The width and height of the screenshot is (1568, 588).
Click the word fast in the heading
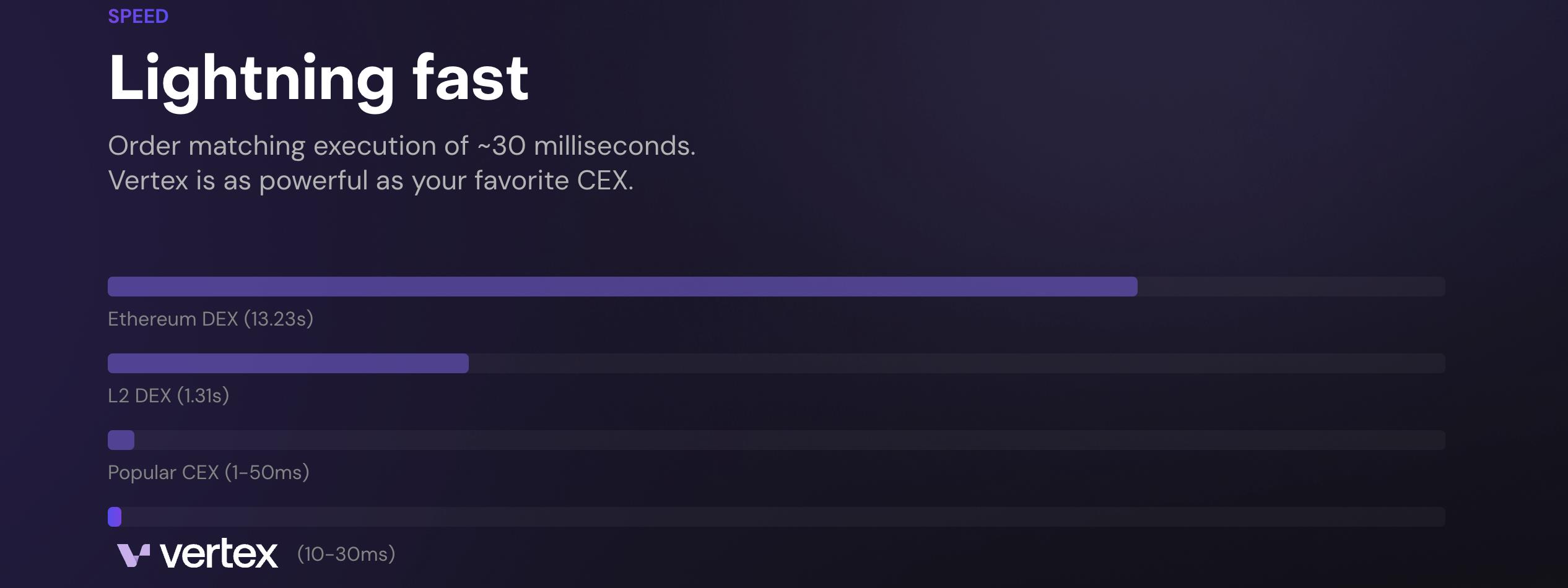[x=471, y=77]
